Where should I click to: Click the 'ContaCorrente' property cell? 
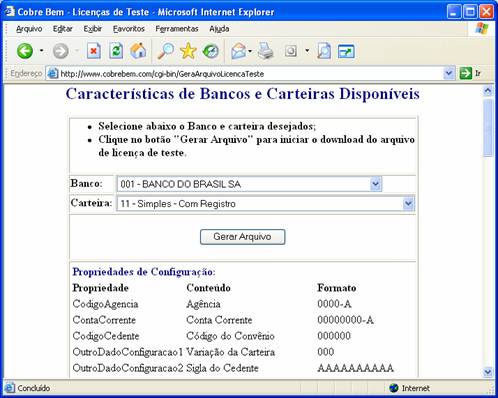(104, 320)
